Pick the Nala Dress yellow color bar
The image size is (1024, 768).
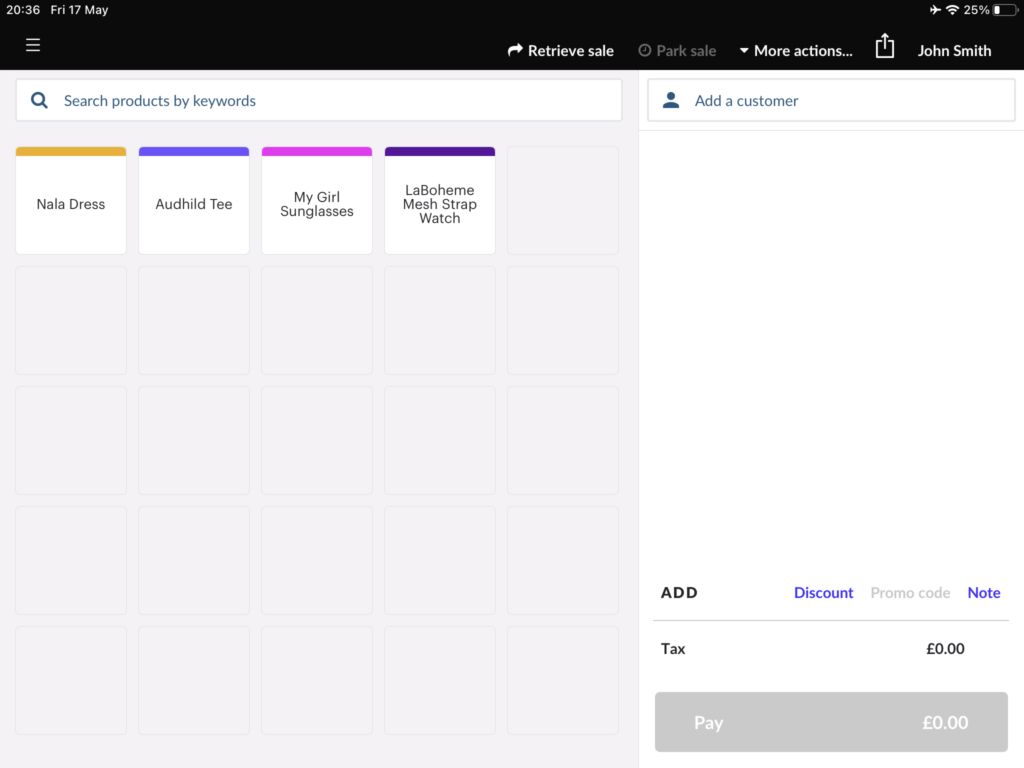[70, 150]
